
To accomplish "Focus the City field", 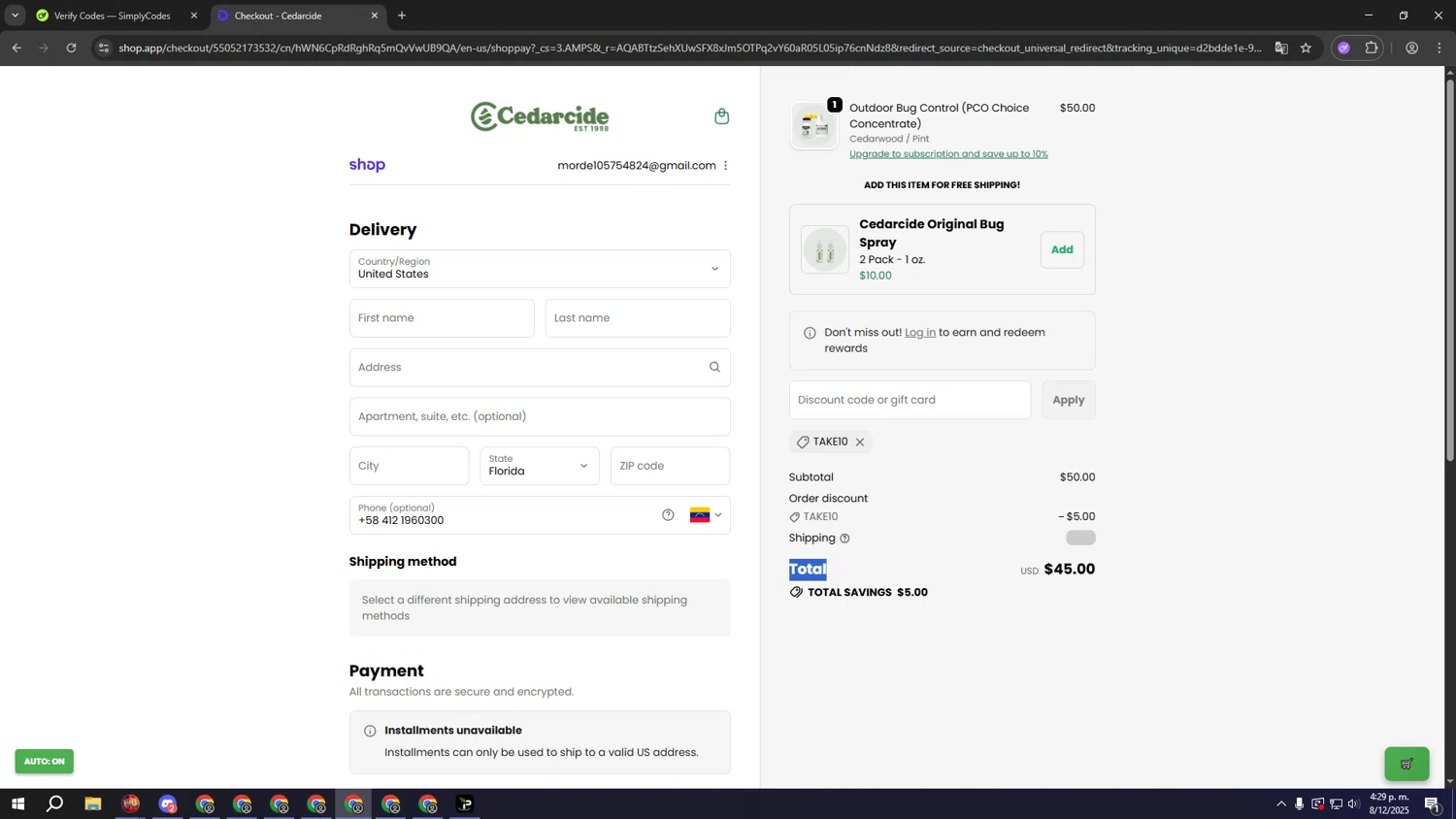I will 409,466.
